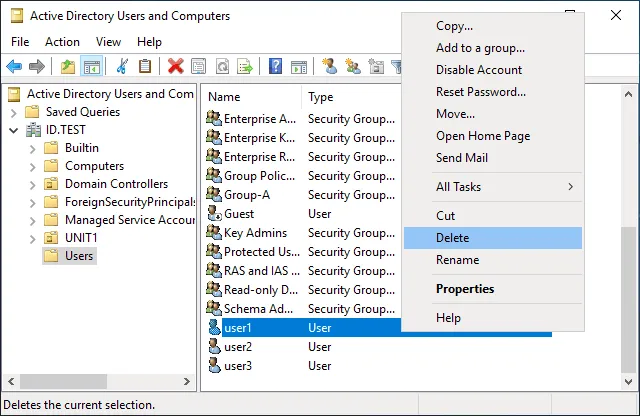Click the red X Delete toolbar icon

tap(175, 67)
